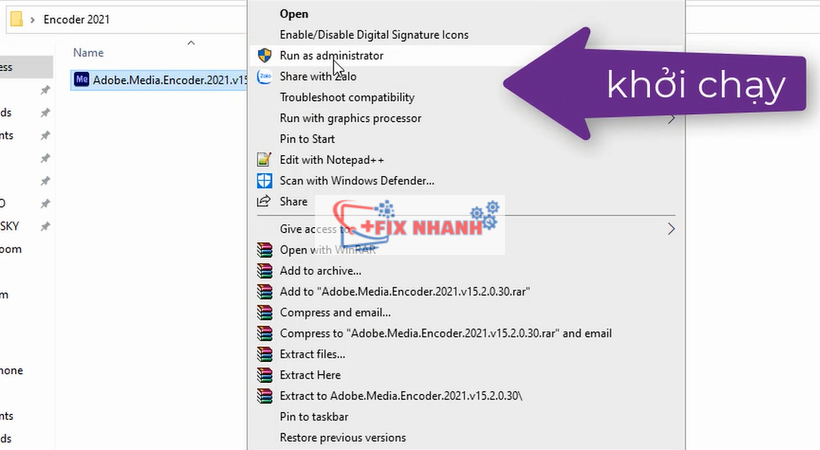This screenshot has width=820, height=450.
Task: Click WinRAR icon beside Compress and email
Action: point(265,312)
